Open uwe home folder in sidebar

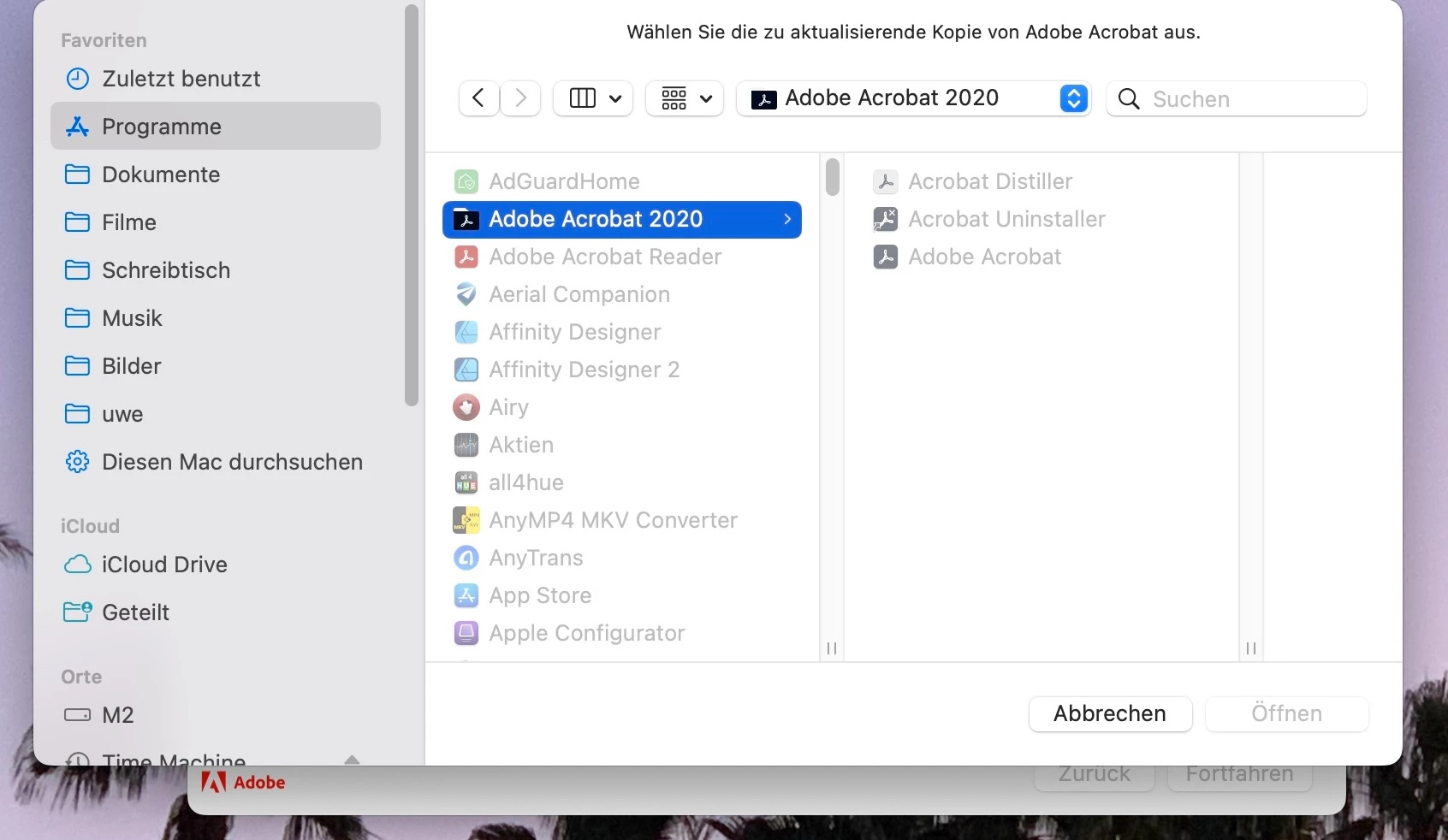click(216, 414)
